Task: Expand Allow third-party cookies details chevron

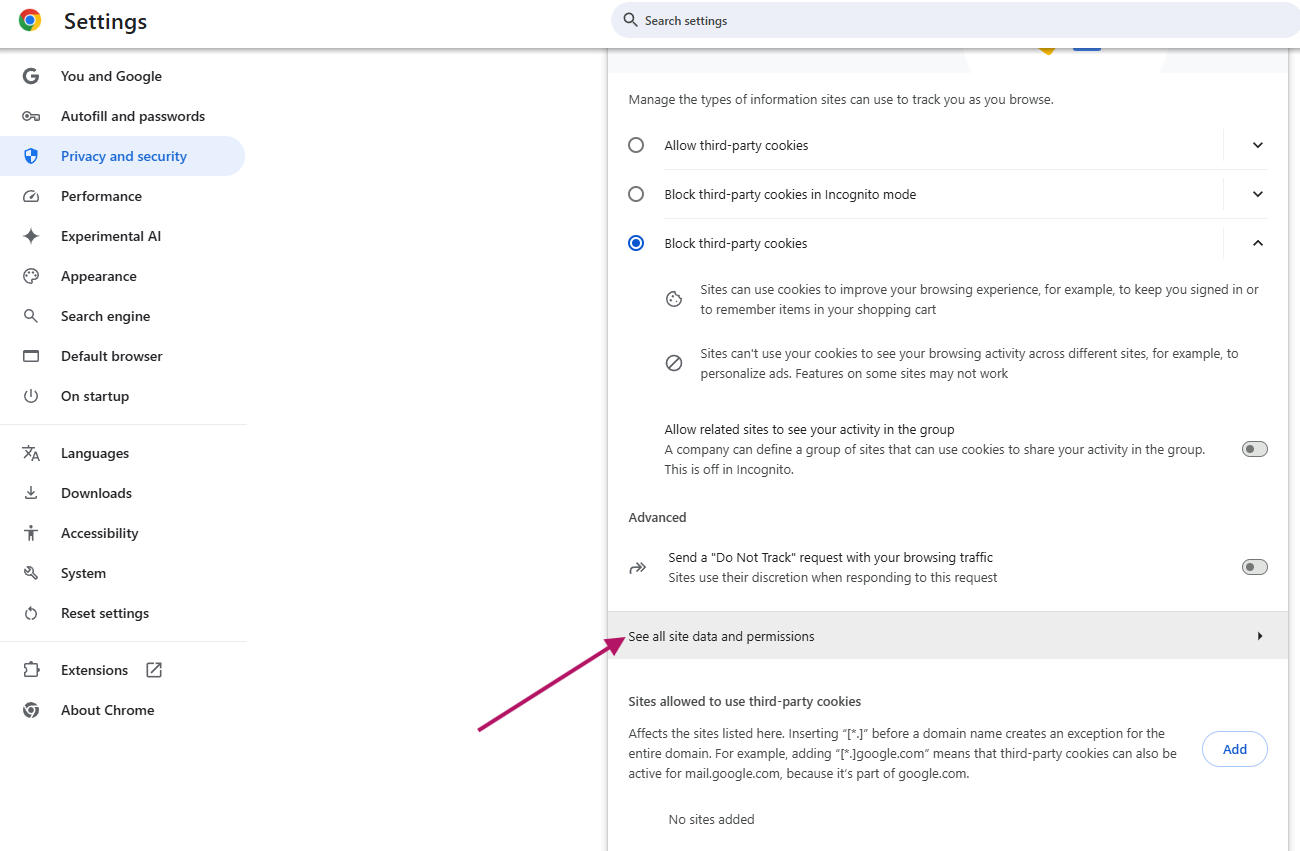Action: (x=1258, y=145)
